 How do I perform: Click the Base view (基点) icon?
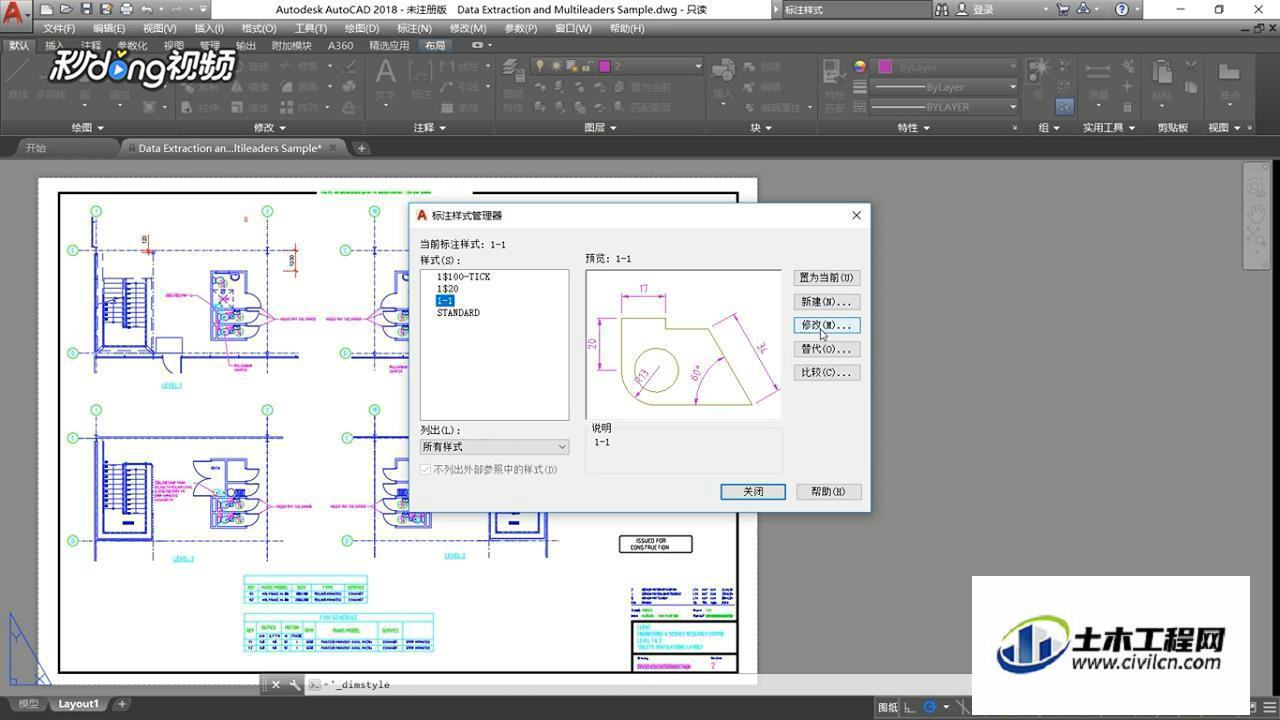click(x=1229, y=72)
